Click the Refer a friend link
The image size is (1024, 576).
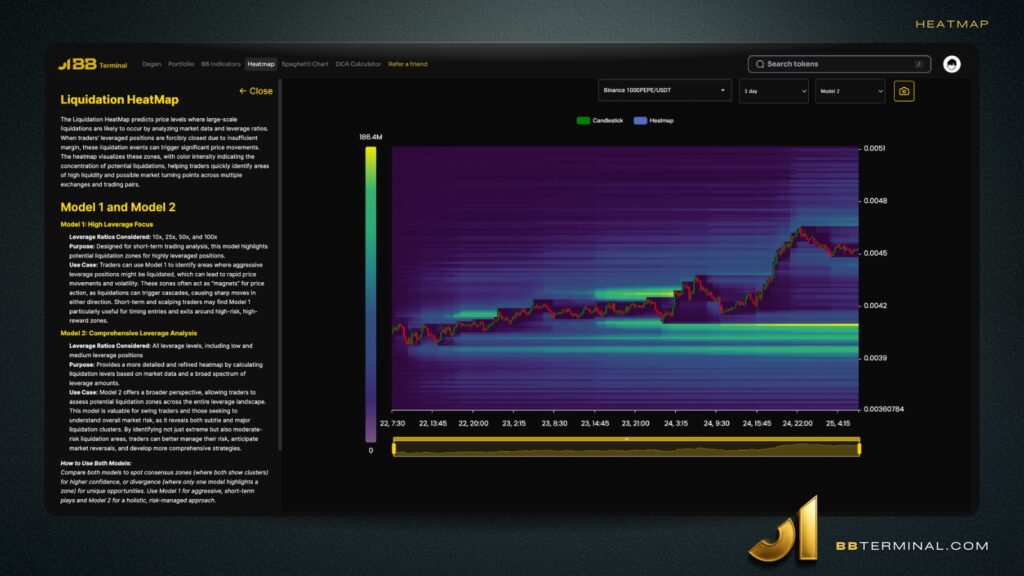tap(407, 64)
